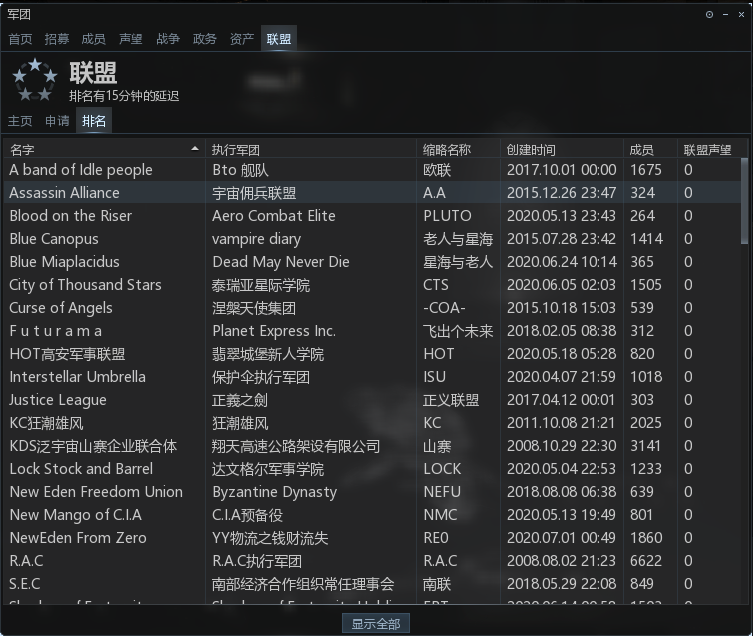Switch to the 主页 sub-tab
The image size is (753, 636).
click(20, 121)
